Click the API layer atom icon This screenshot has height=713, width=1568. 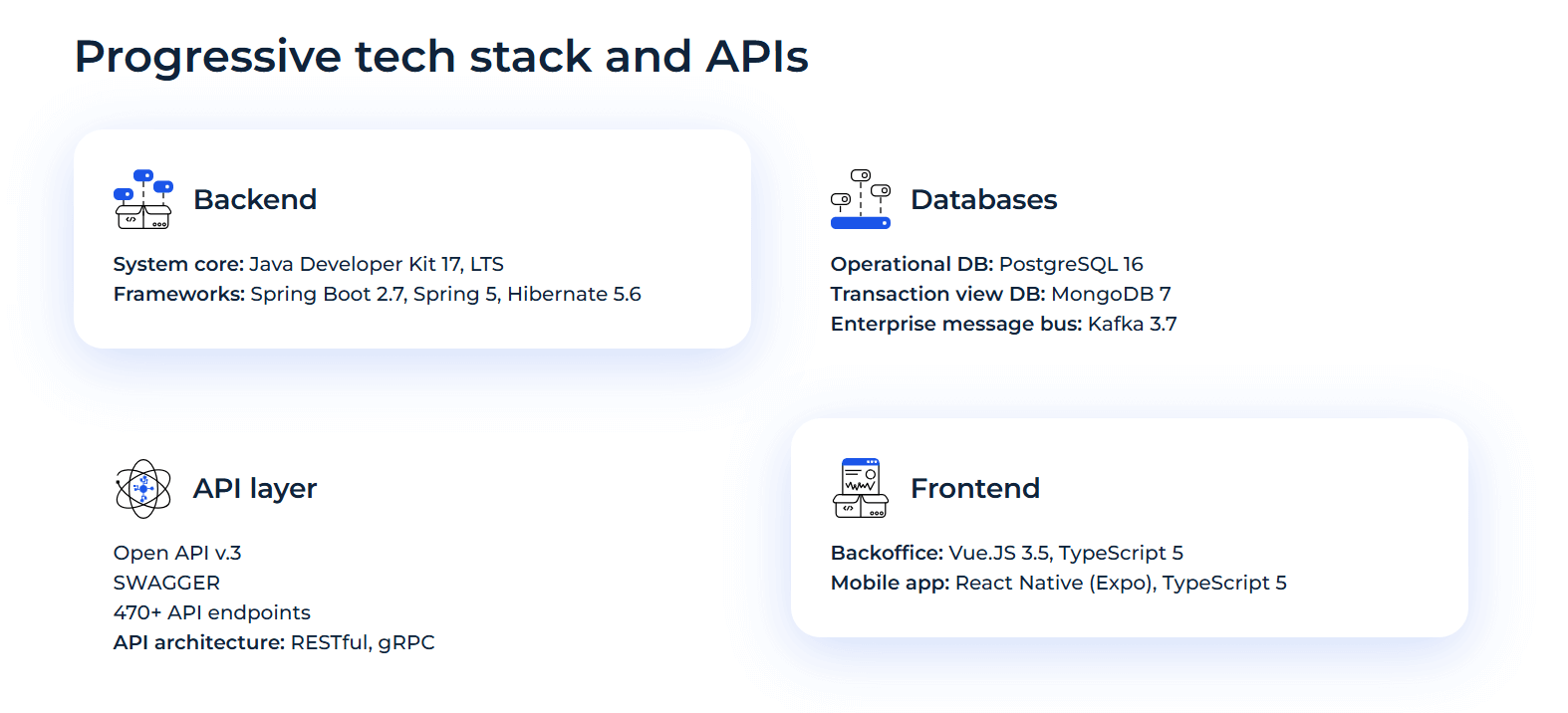coord(143,488)
